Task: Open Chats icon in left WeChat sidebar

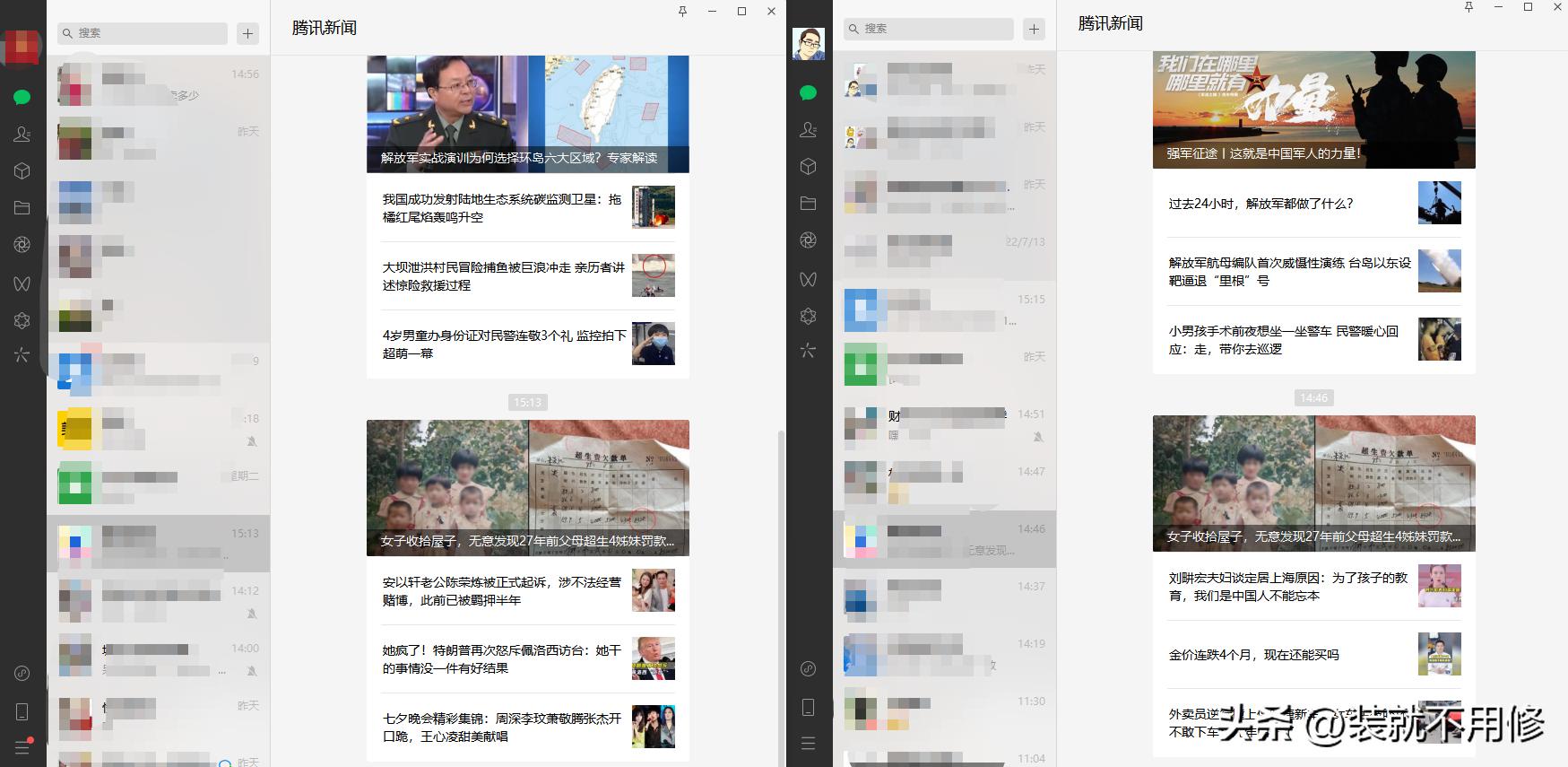Action: (x=22, y=97)
